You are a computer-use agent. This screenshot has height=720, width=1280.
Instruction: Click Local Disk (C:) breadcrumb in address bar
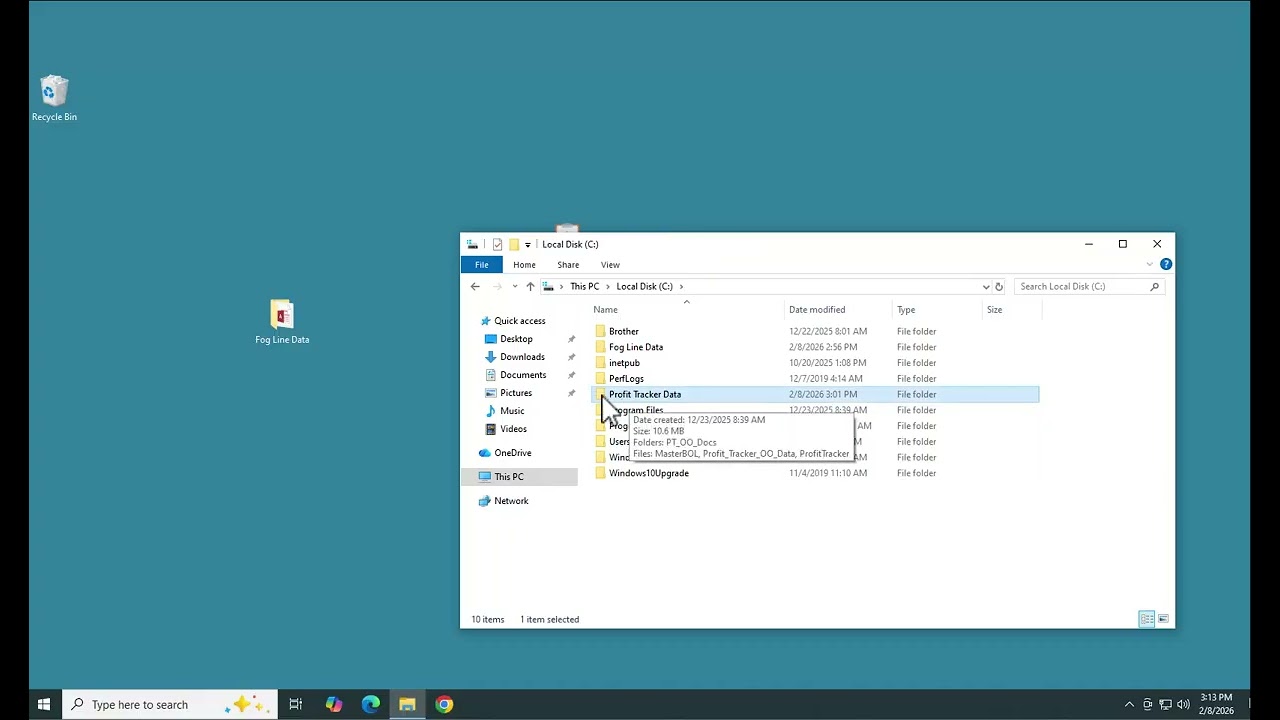(644, 287)
